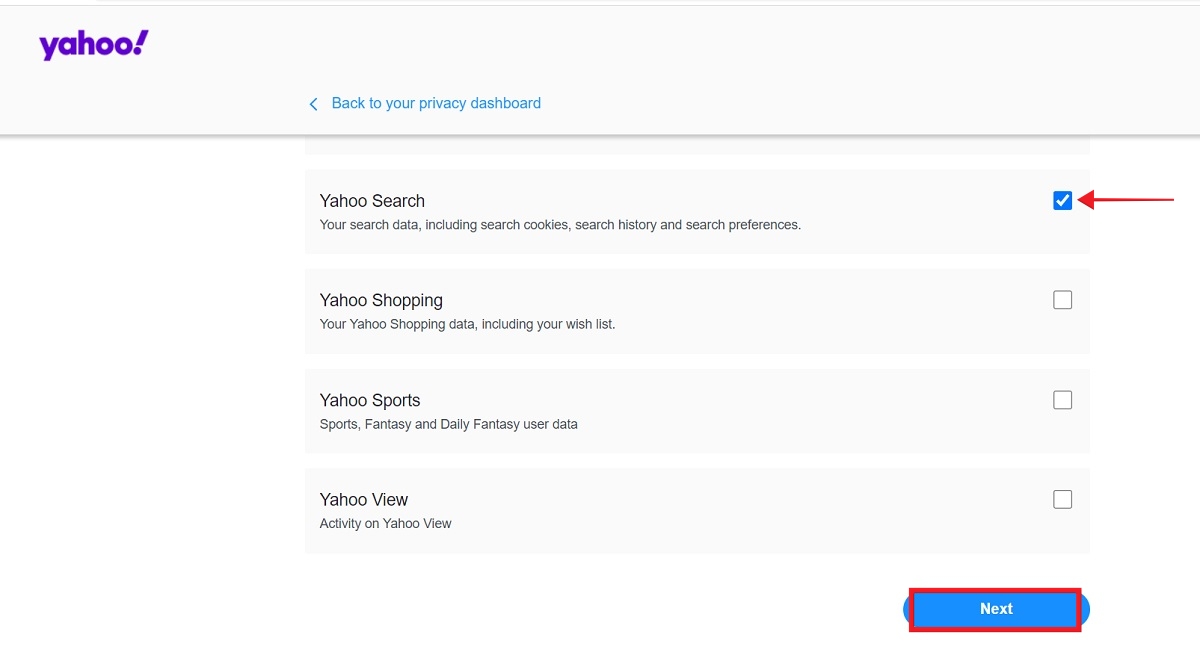Select the Yahoo View checkbox
This screenshot has height=661, width=1200.
1062,498
